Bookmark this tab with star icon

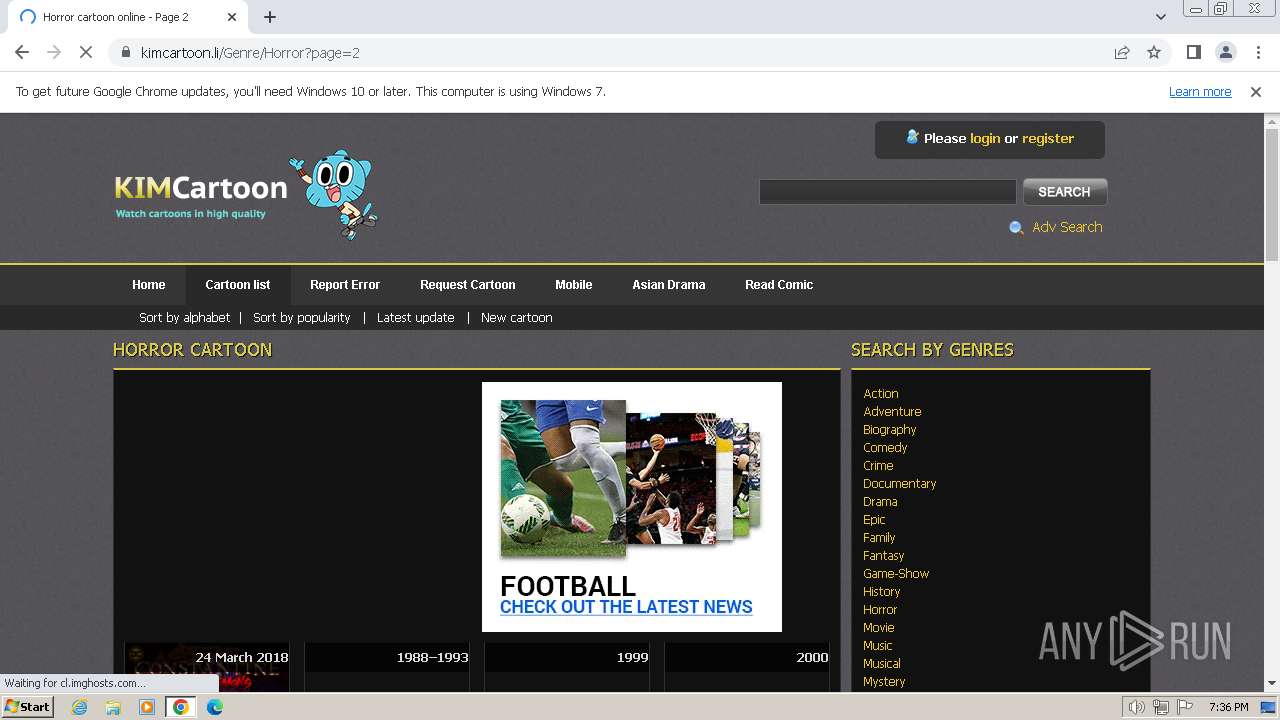click(1154, 52)
